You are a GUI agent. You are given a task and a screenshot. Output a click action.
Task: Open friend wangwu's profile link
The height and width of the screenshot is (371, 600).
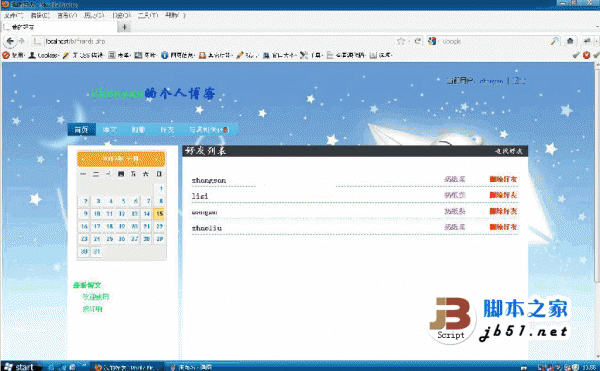pyautogui.click(x=205, y=212)
